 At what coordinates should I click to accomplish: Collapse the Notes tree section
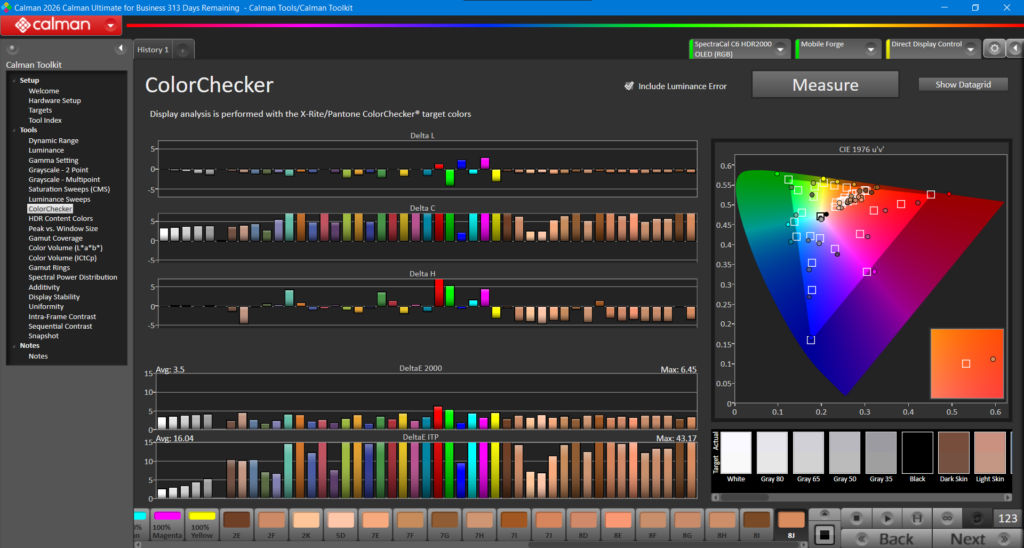point(14,346)
